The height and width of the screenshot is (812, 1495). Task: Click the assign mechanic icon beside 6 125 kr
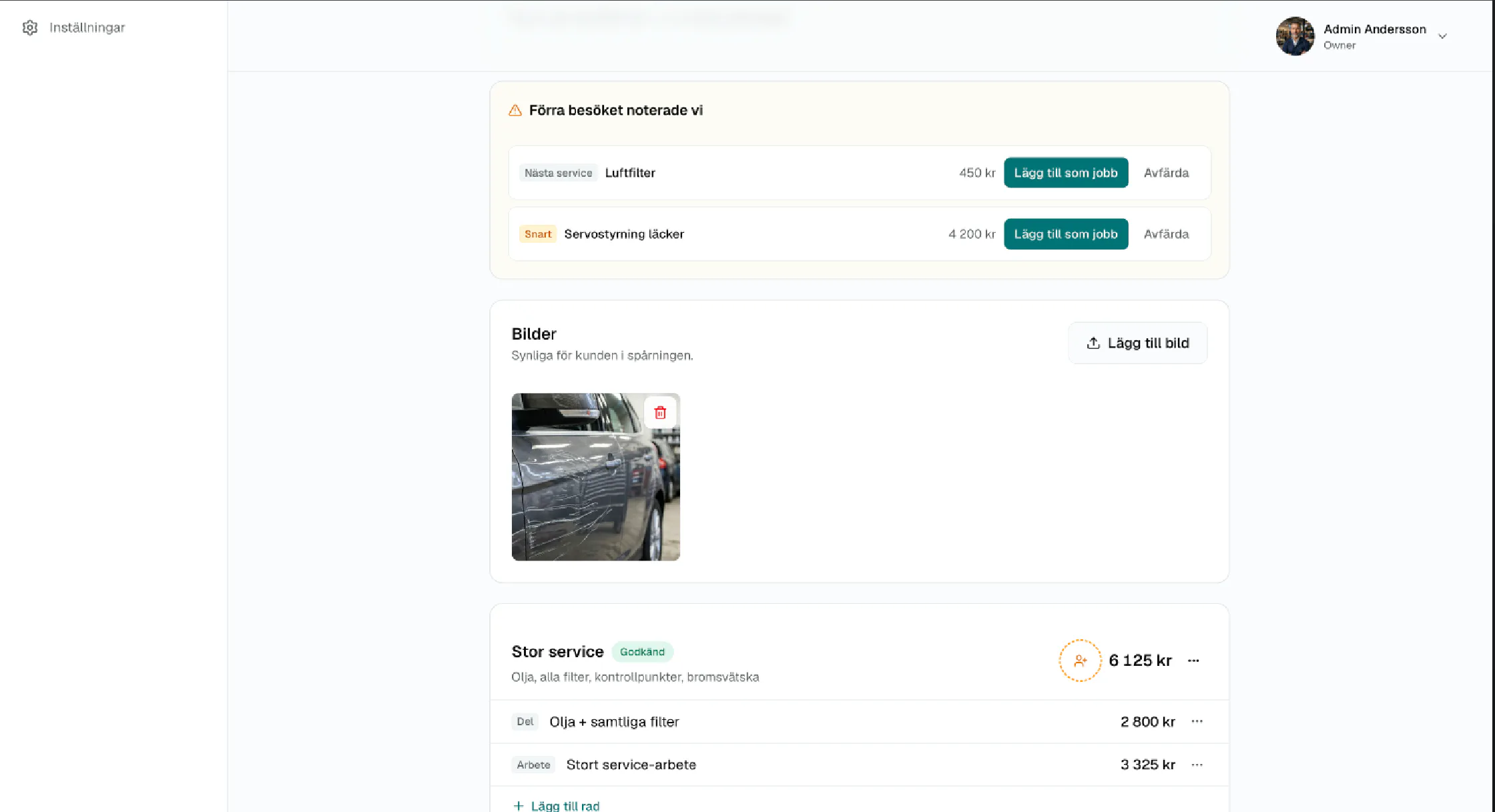(1080, 661)
